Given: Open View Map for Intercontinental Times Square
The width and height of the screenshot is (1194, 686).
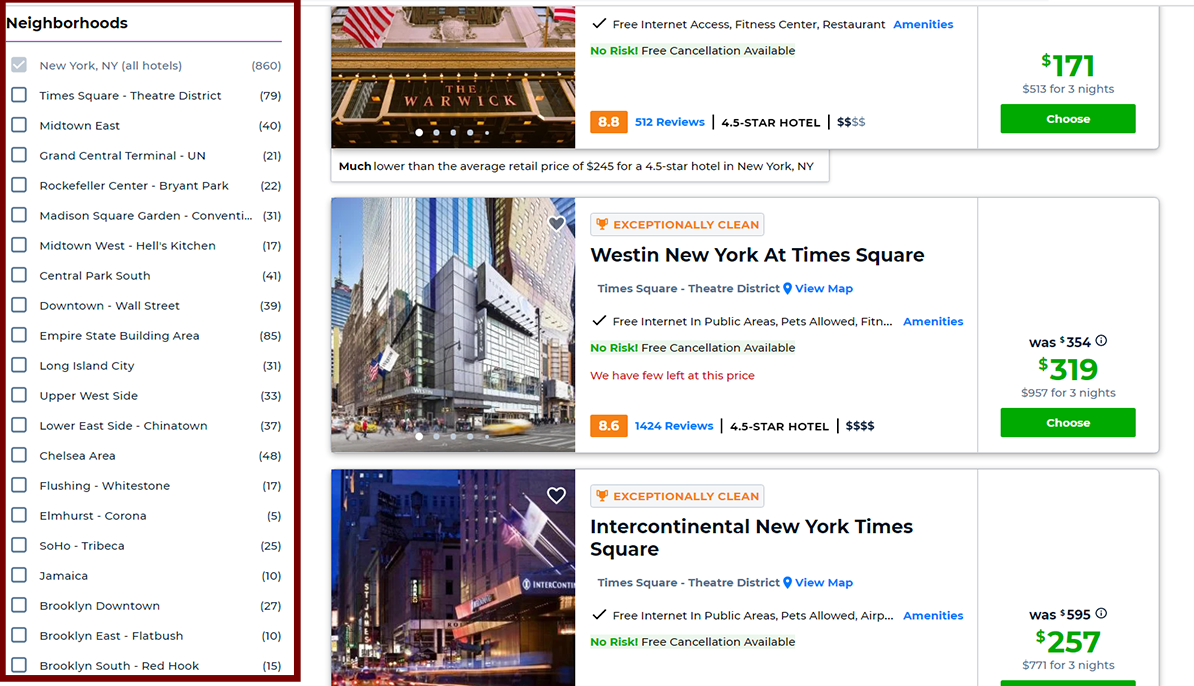Looking at the screenshot, I should click(824, 582).
